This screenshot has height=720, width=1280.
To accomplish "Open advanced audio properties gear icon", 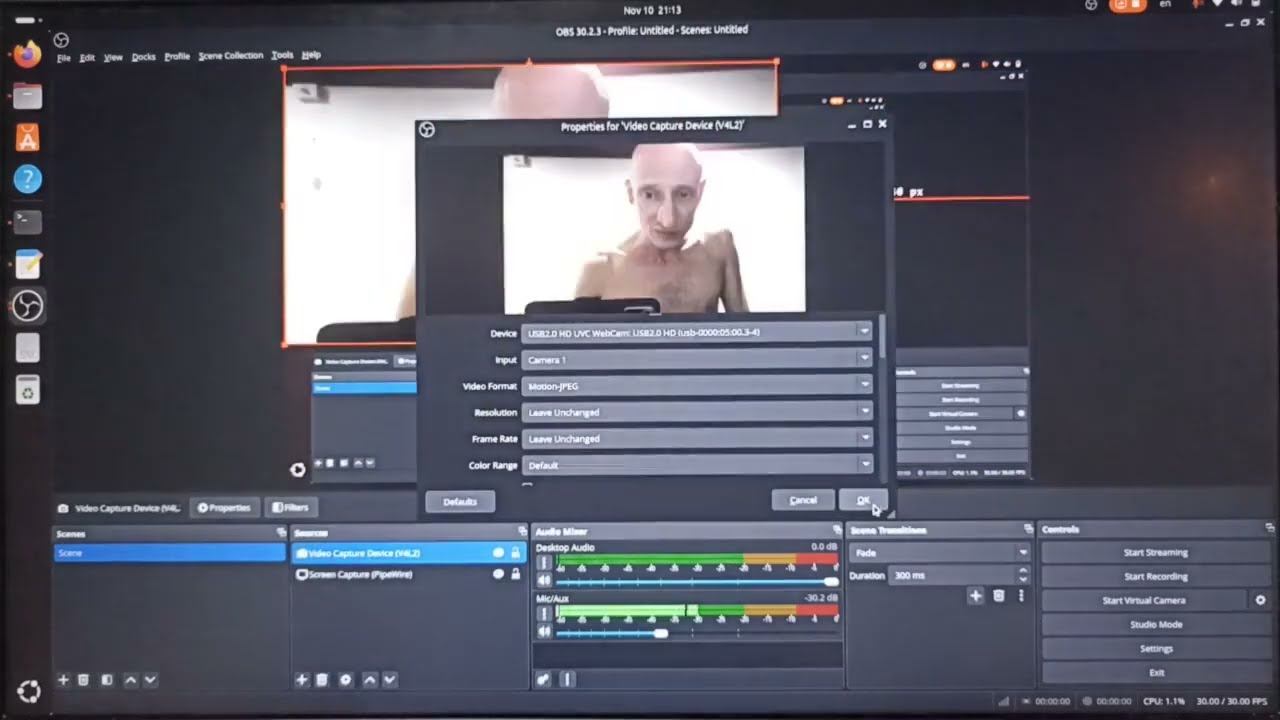I will (544, 680).
